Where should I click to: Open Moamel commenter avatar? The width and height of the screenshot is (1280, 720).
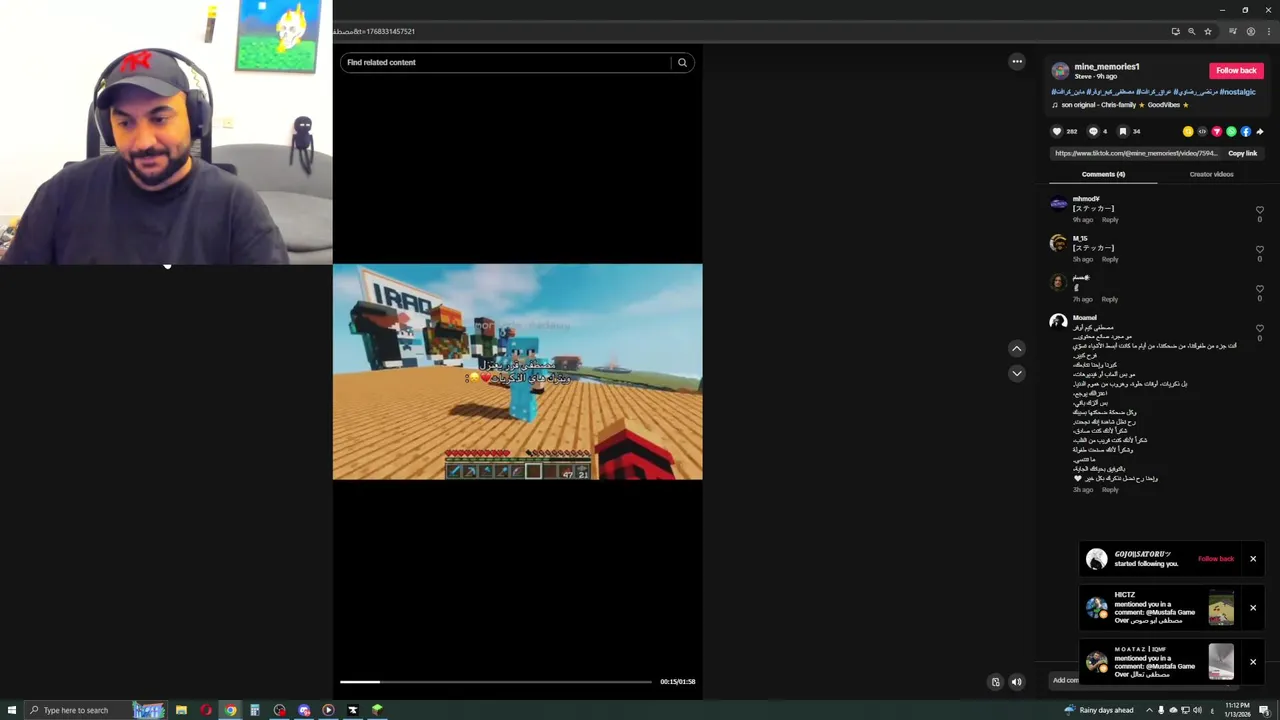(1058, 322)
